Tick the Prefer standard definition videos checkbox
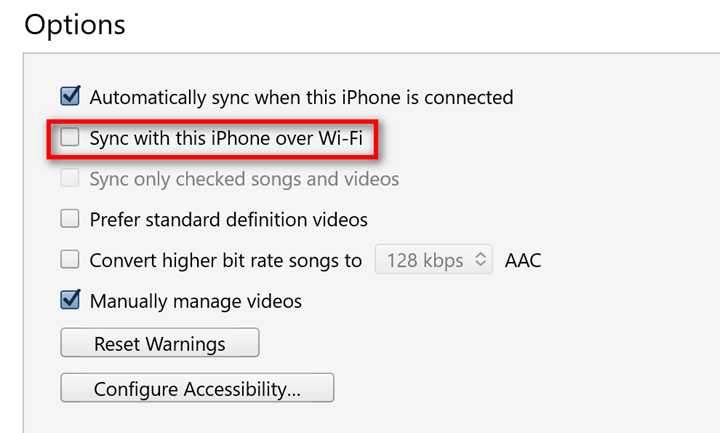The width and height of the screenshot is (720, 433). click(x=70, y=219)
